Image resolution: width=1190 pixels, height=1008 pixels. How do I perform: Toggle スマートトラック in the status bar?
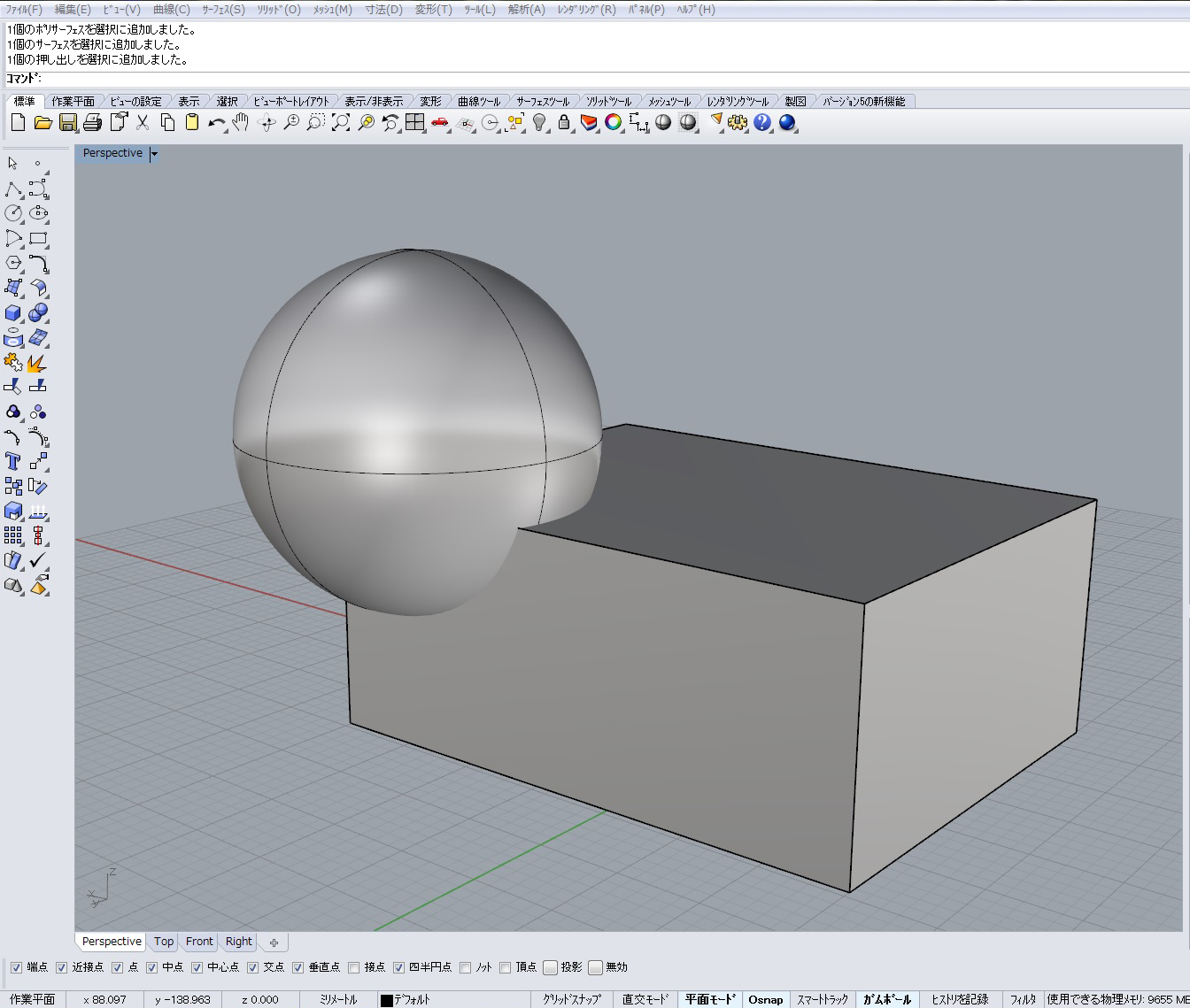[823, 1000]
